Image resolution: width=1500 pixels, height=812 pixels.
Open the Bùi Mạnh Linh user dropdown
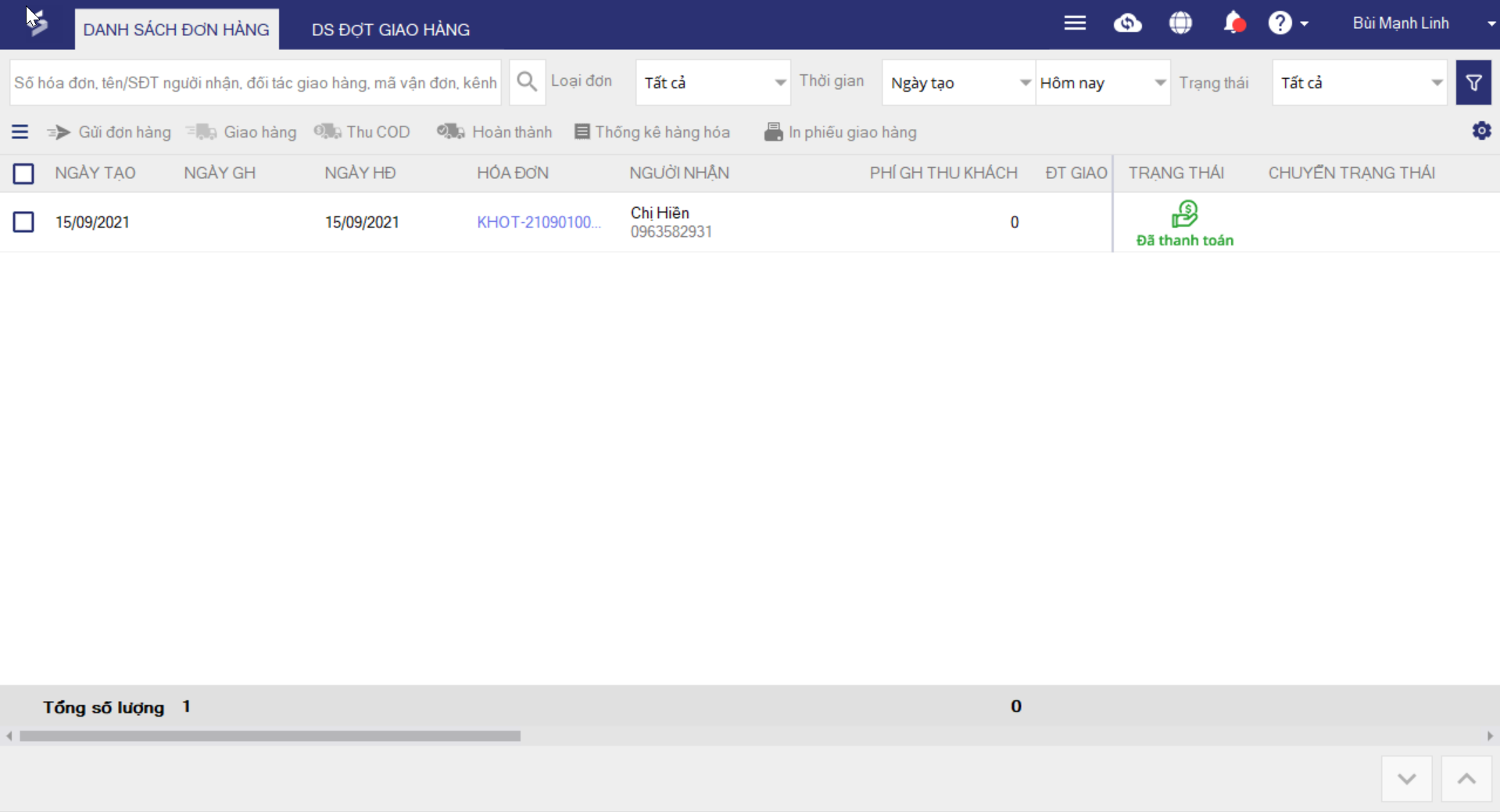pos(1424,23)
